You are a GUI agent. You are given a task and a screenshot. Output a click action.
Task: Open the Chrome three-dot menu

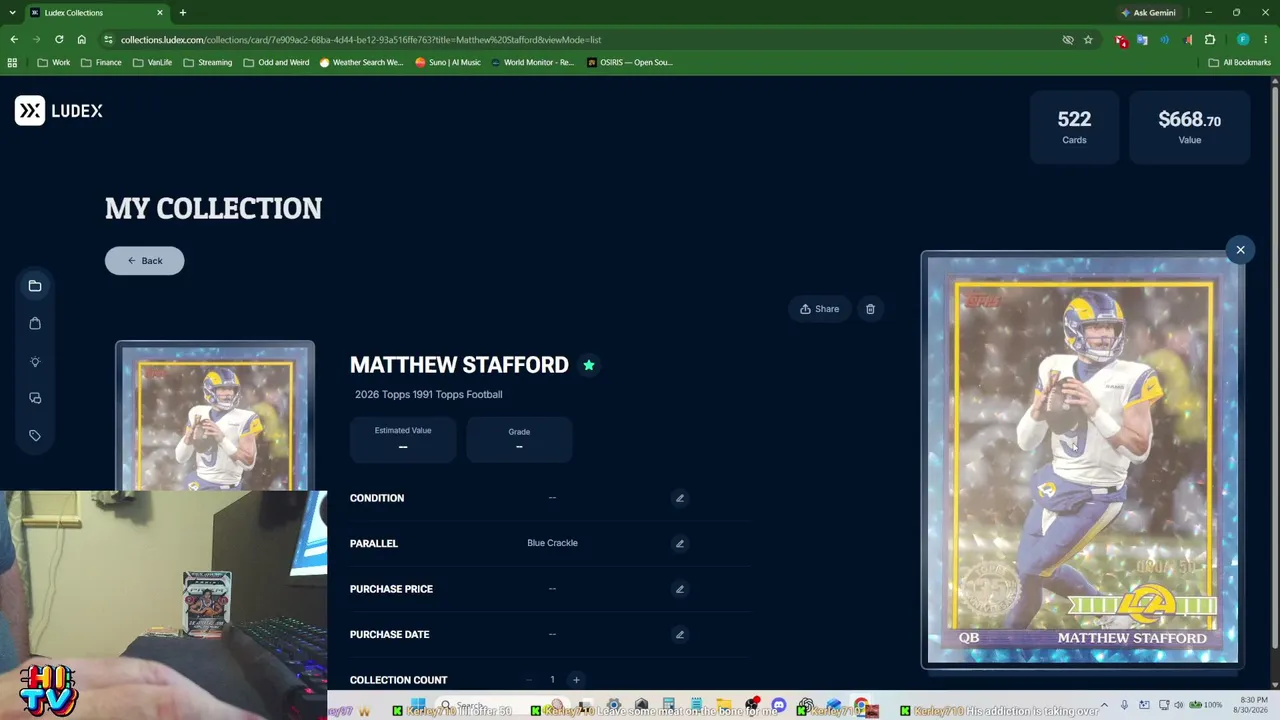pyautogui.click(x=1265, y=40)
